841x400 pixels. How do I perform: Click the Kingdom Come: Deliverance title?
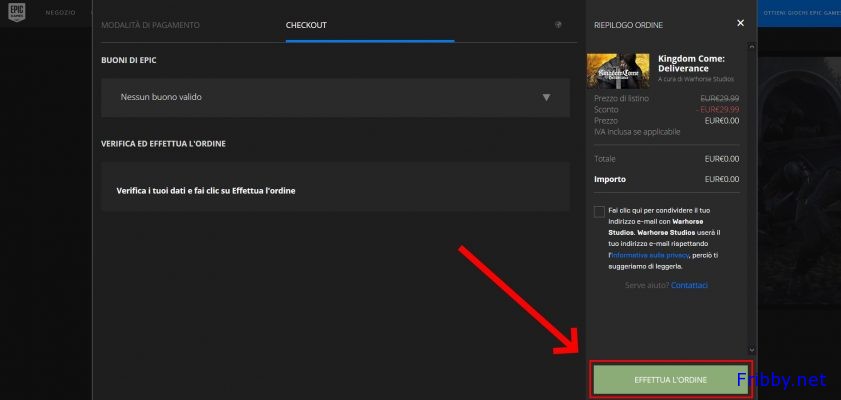(x=690, y=63)
